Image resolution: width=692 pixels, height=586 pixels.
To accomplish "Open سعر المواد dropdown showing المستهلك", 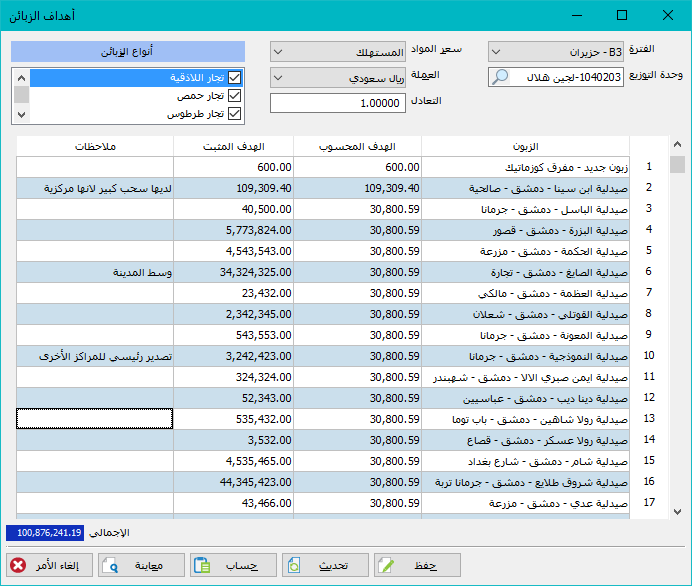I will pyautogui.click(x=338, y=52).
